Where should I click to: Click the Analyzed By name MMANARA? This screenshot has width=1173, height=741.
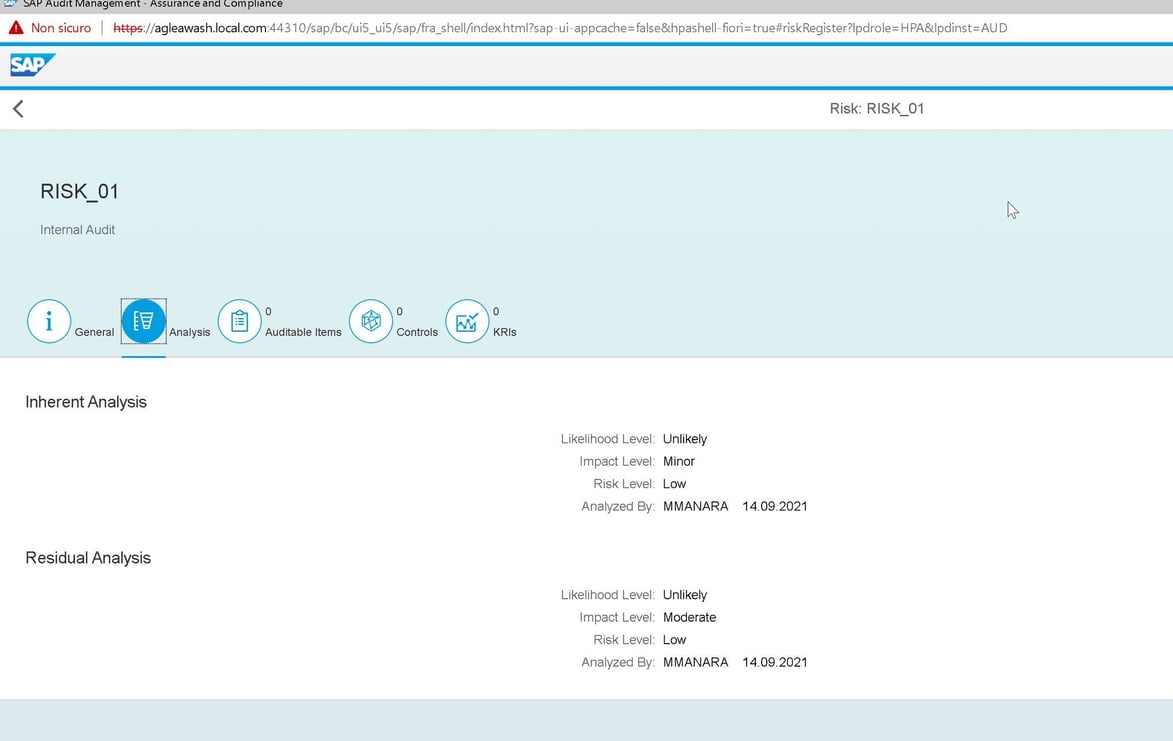[696, 506]
